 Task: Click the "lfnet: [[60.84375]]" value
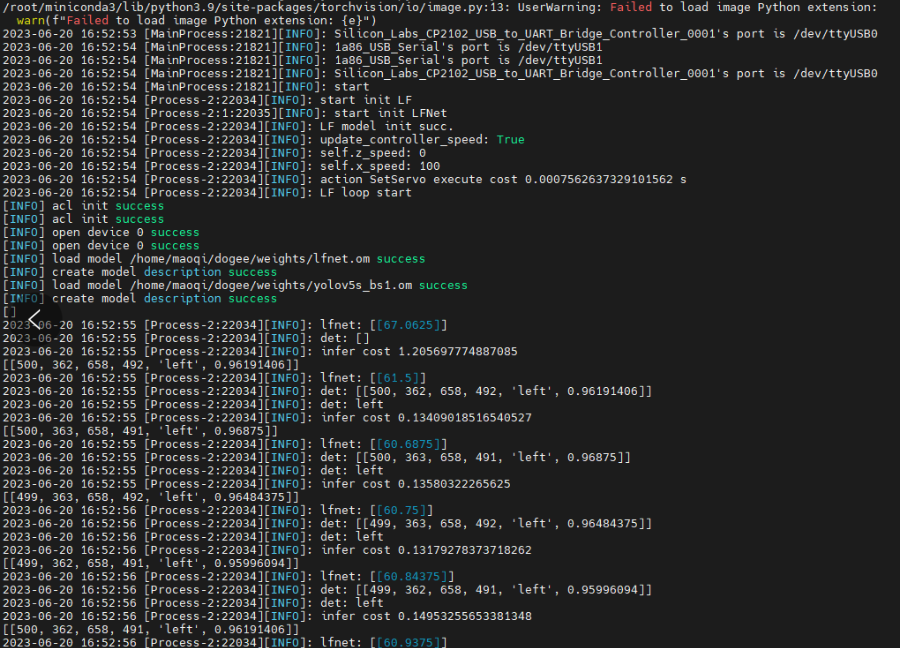coord(387,577)
